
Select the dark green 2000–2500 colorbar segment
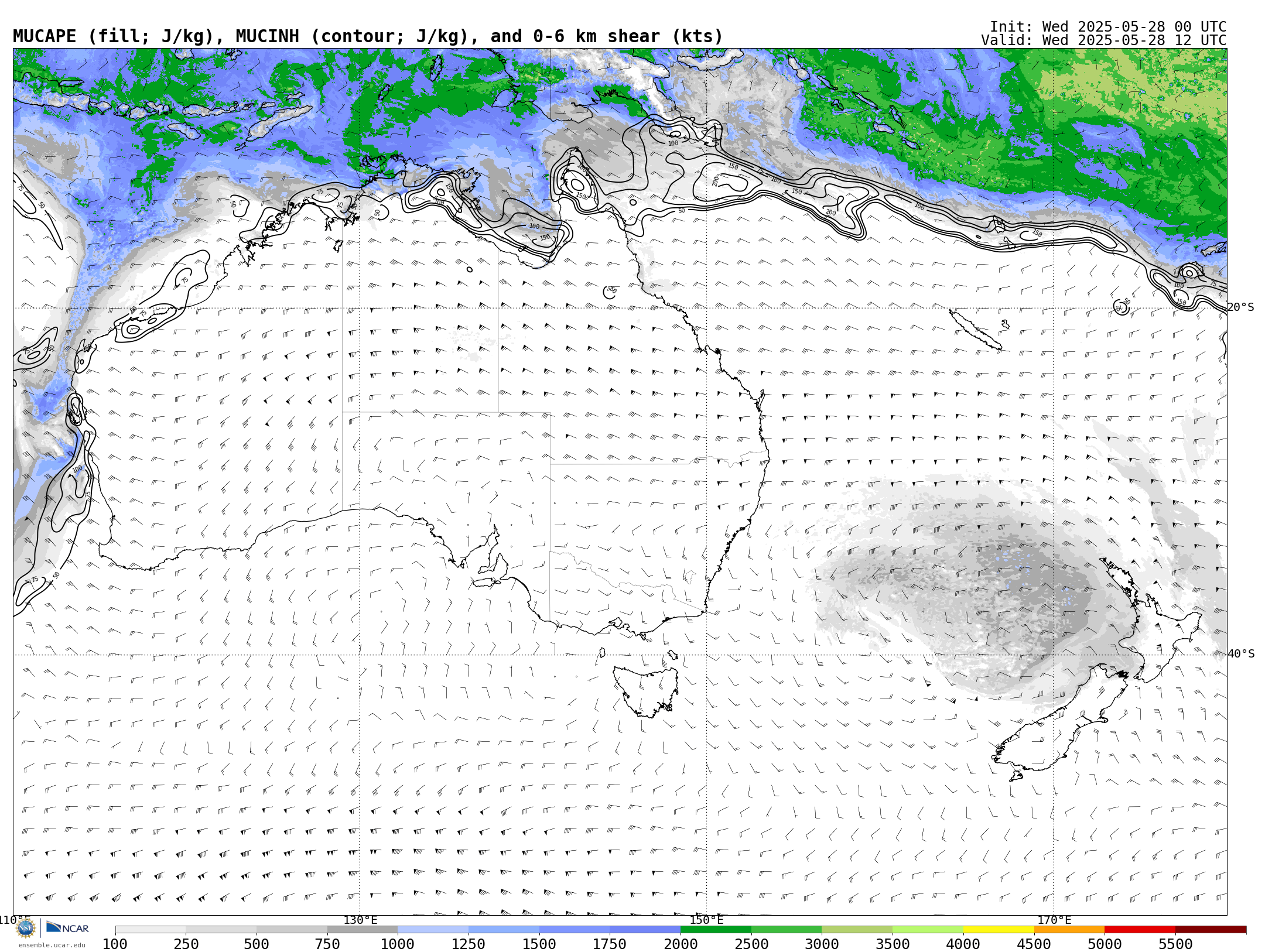[x=716, y=930]
